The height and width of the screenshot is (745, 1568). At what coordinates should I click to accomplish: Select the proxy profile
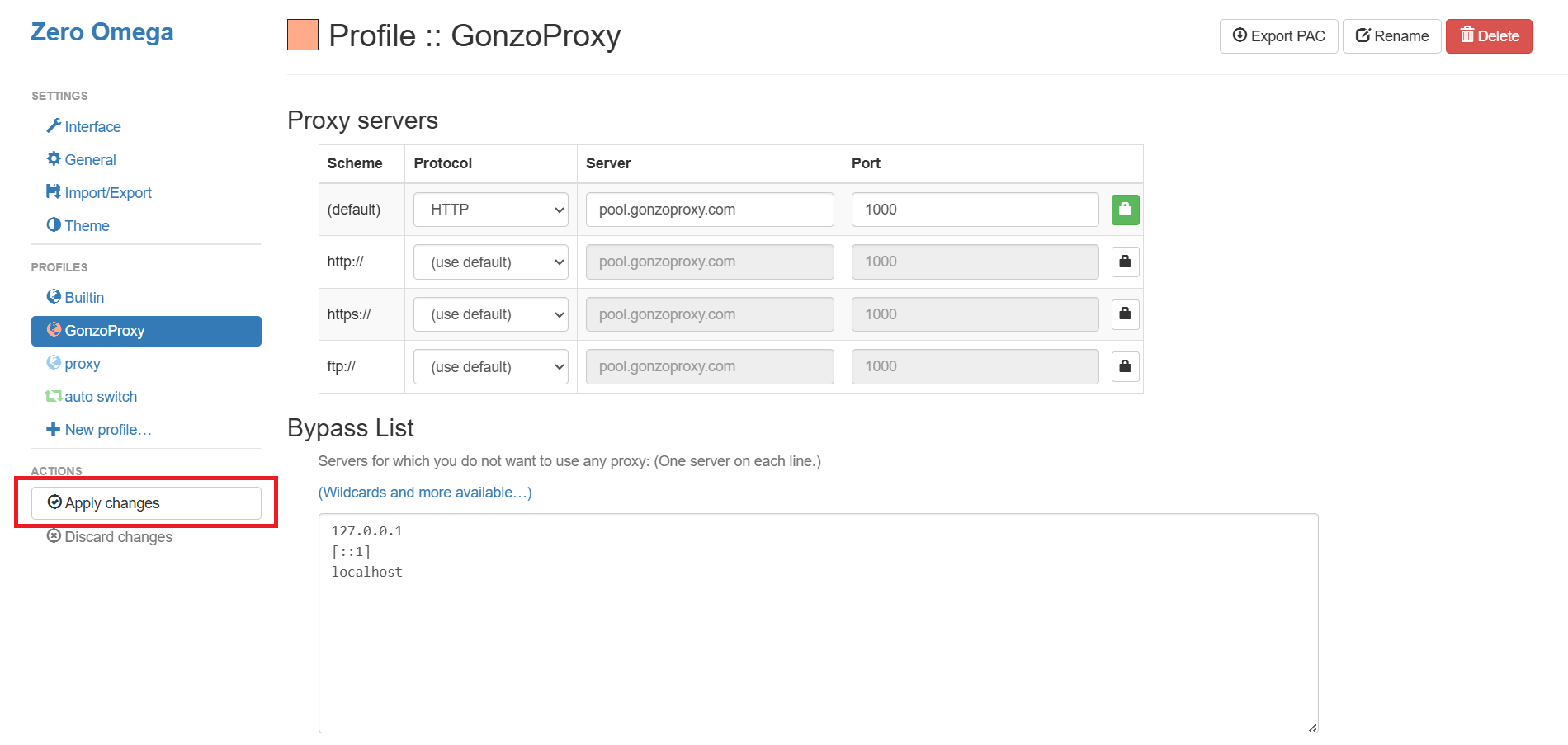click(73, 364)
